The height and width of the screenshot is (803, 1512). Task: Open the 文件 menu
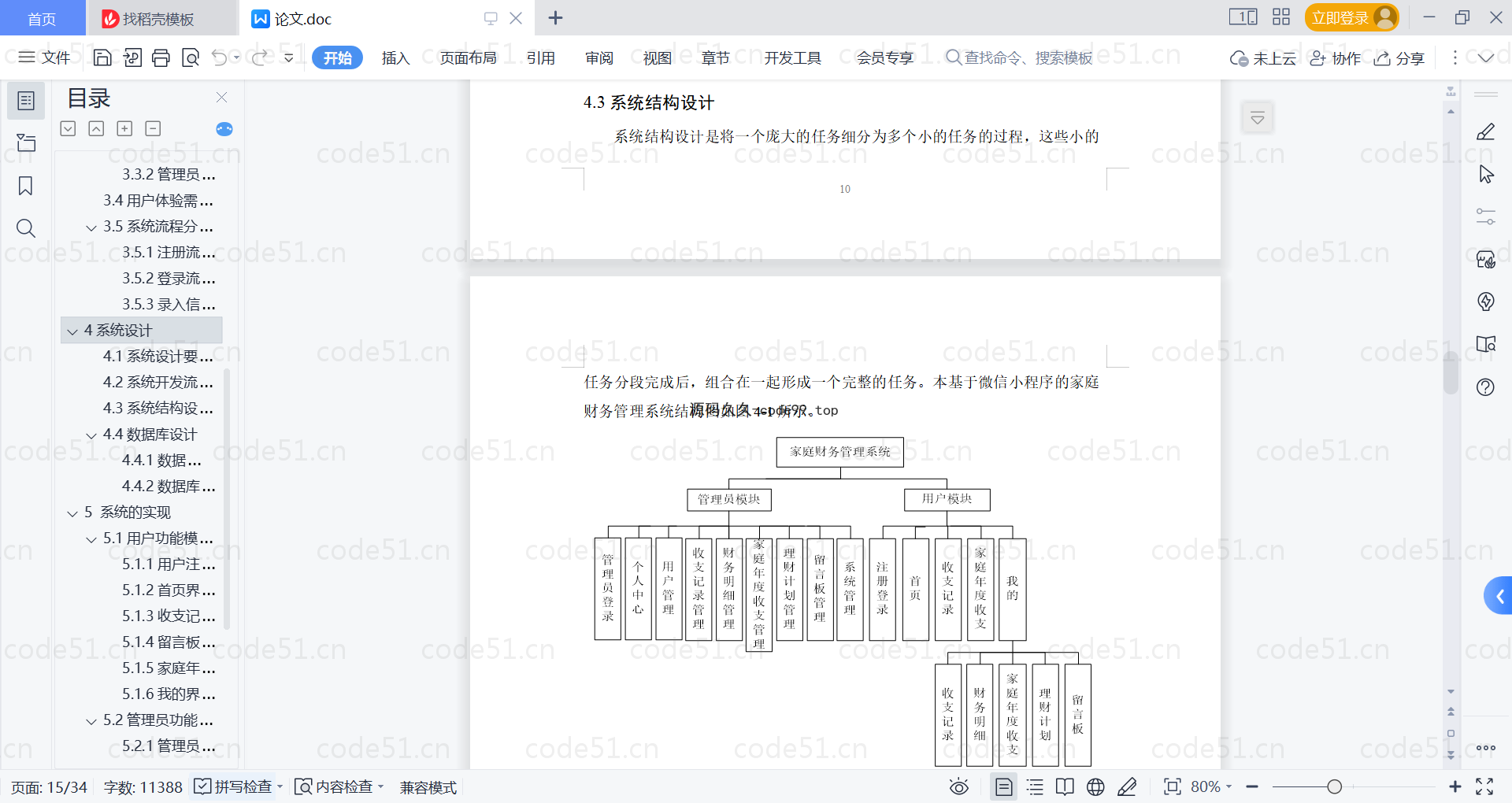(x=45, y=57)
